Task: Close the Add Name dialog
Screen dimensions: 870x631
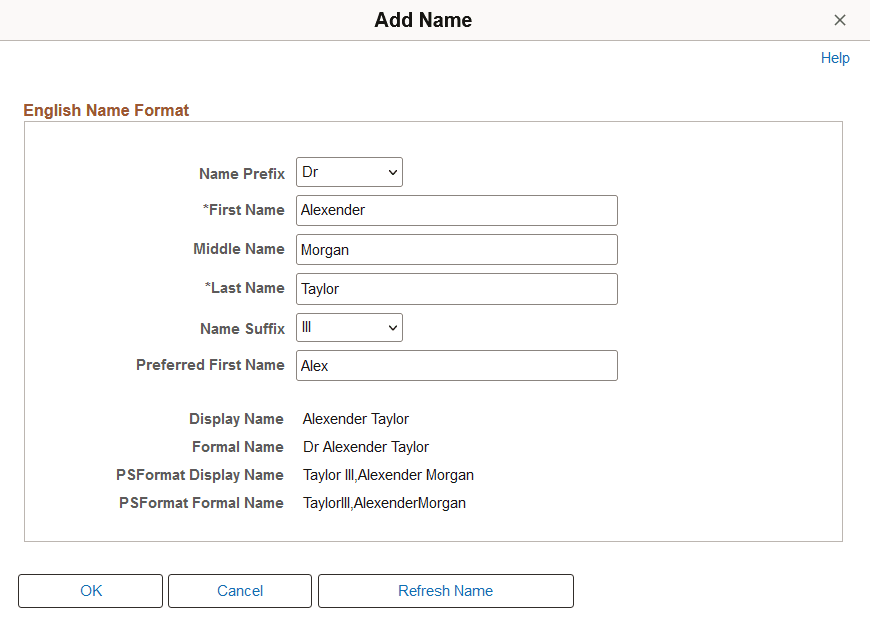Action: tap(840, 20)
